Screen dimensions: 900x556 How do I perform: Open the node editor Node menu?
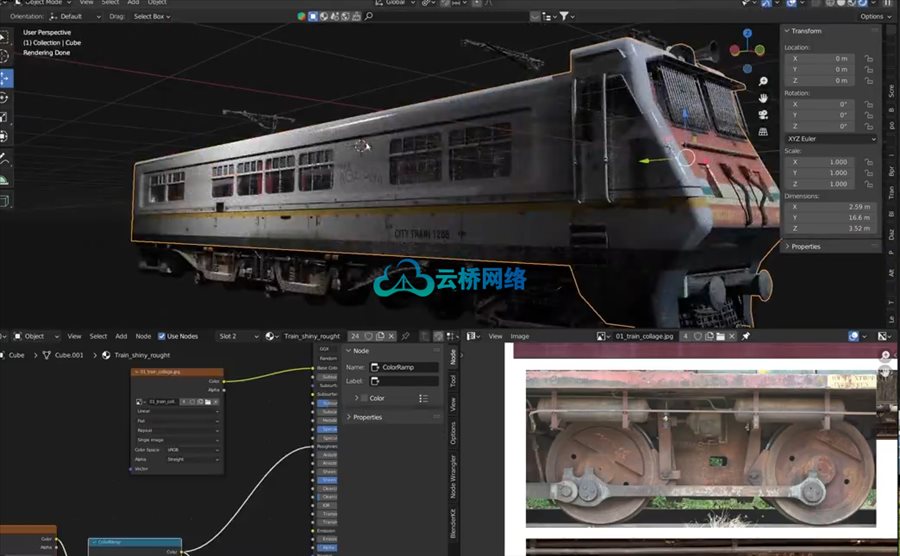point(143,336)
